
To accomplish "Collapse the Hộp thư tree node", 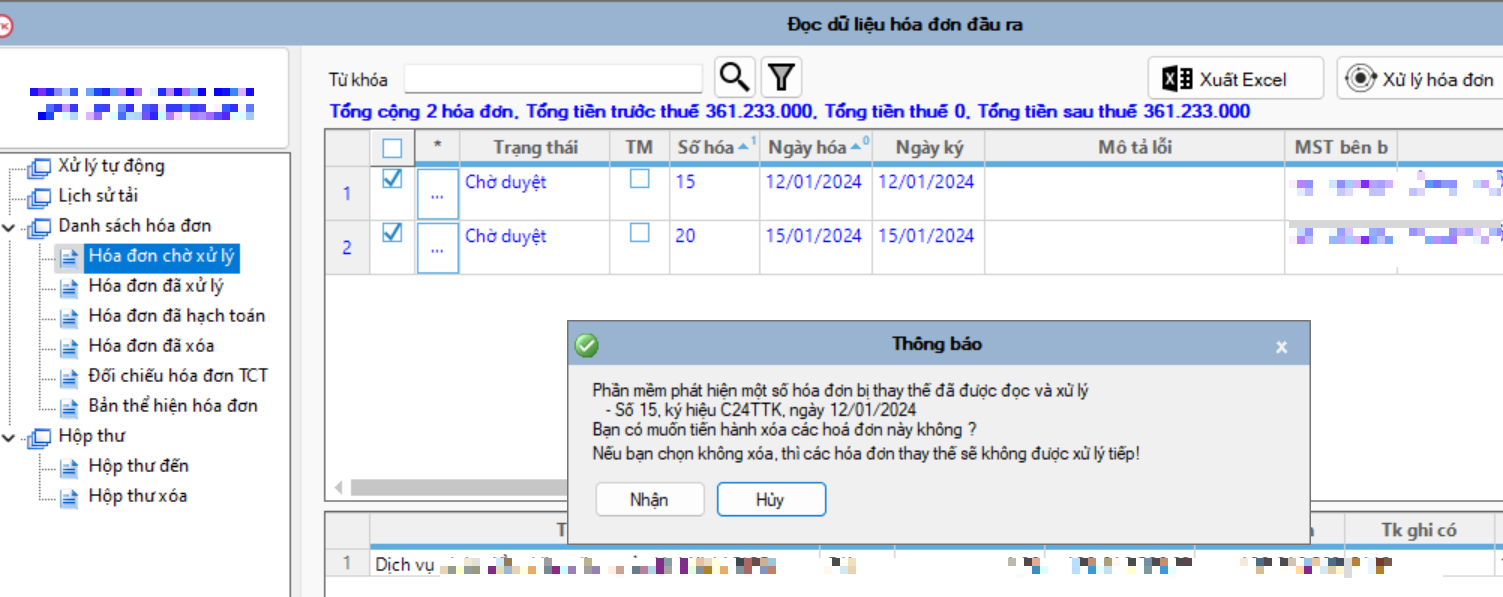I will coord(9,437).
